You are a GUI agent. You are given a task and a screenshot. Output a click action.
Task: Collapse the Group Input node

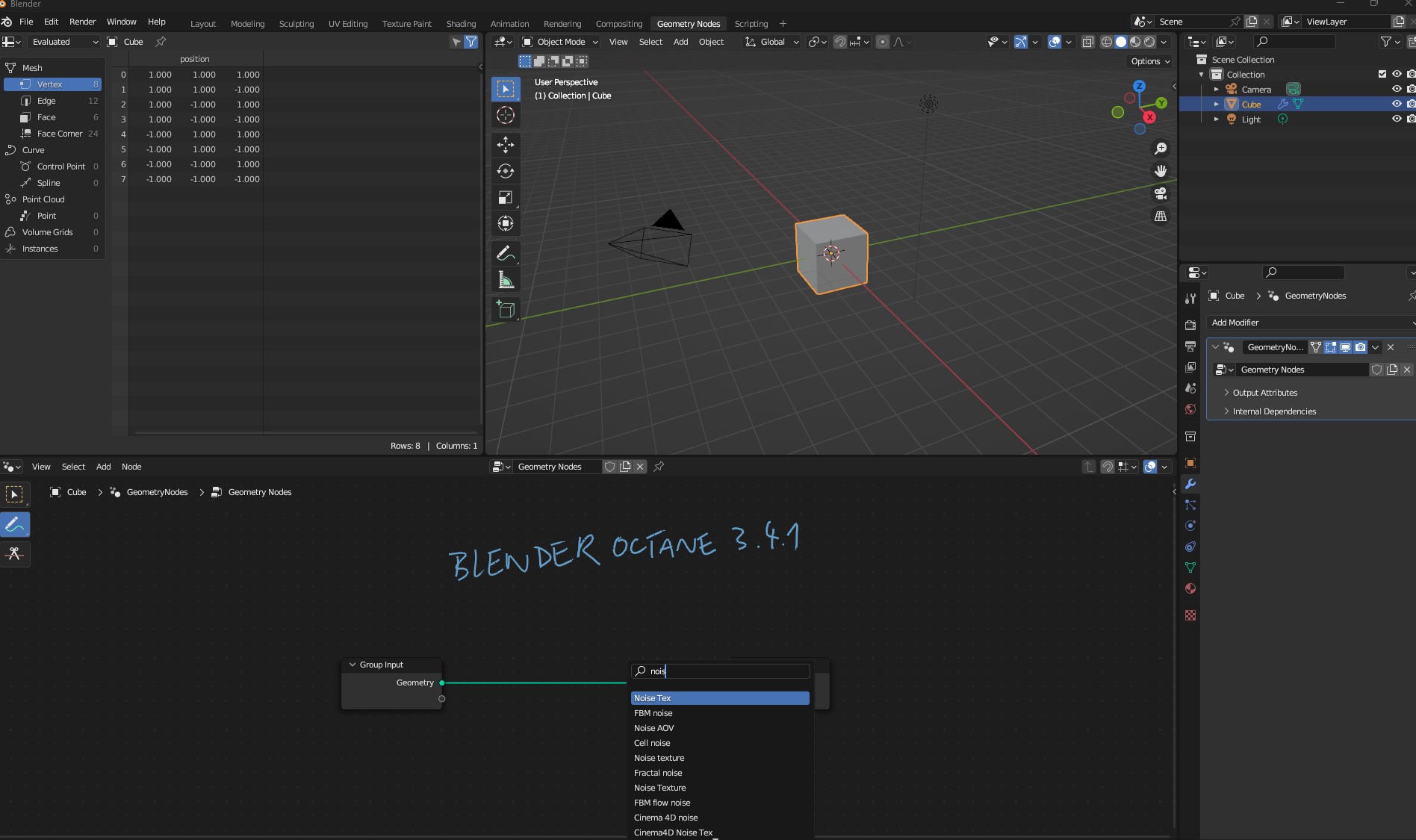353,665
